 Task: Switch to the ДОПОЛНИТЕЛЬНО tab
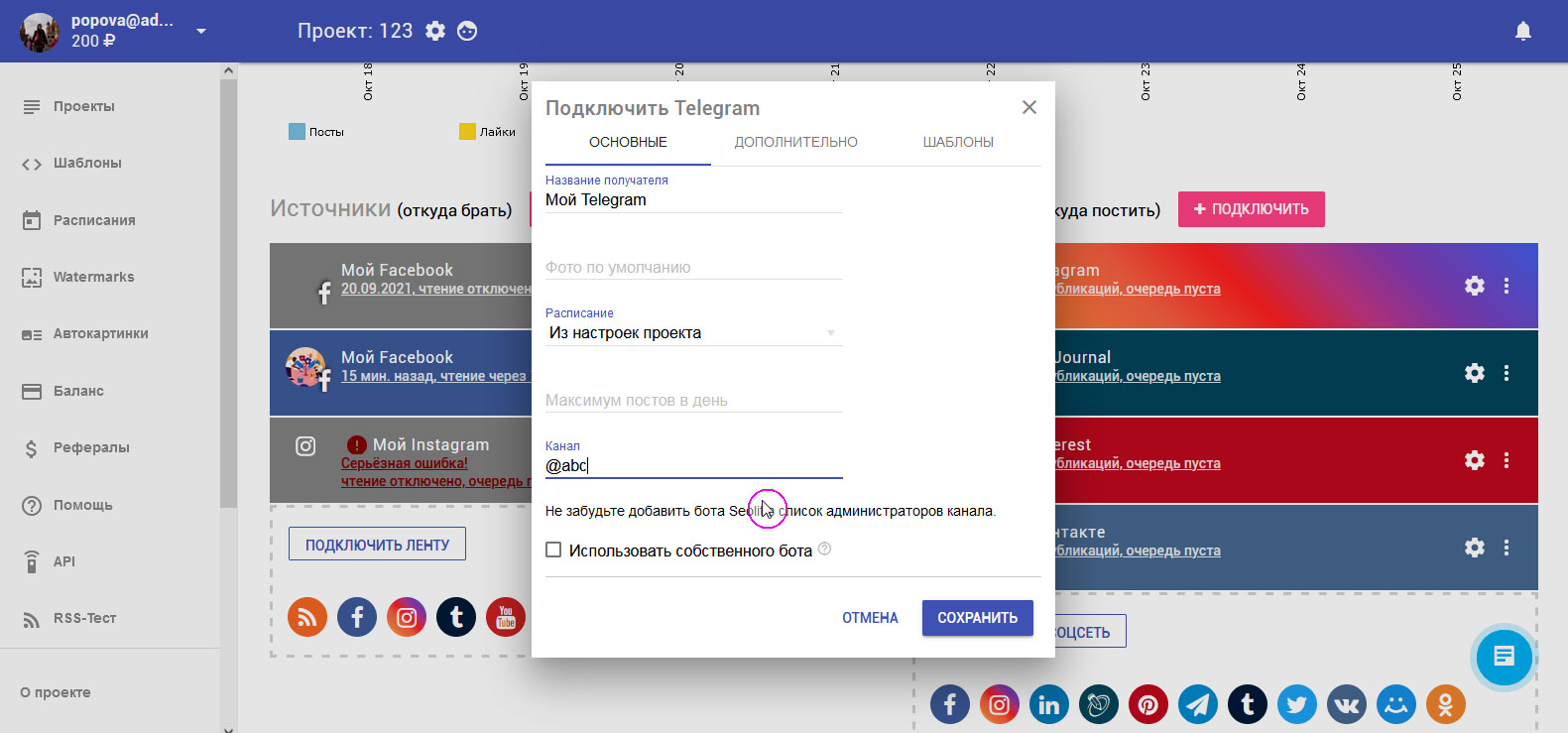tap(795, 142)
